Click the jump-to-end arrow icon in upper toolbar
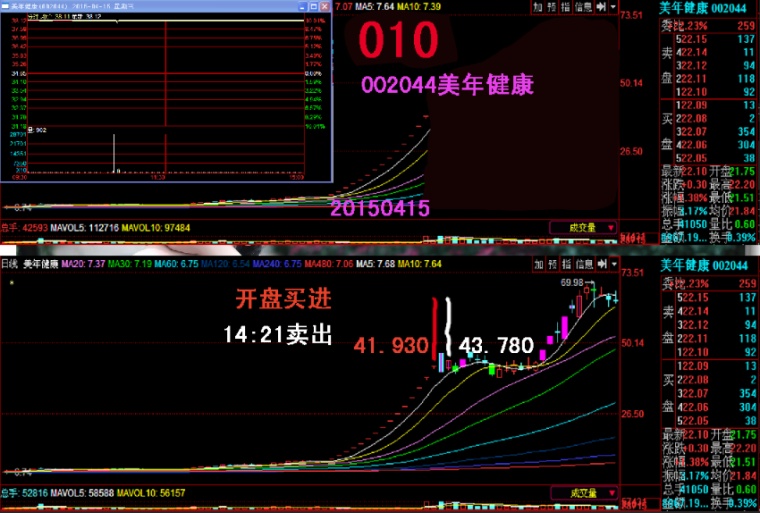The image size is (760, 513). pyautogui.click(x=602, y=6)
